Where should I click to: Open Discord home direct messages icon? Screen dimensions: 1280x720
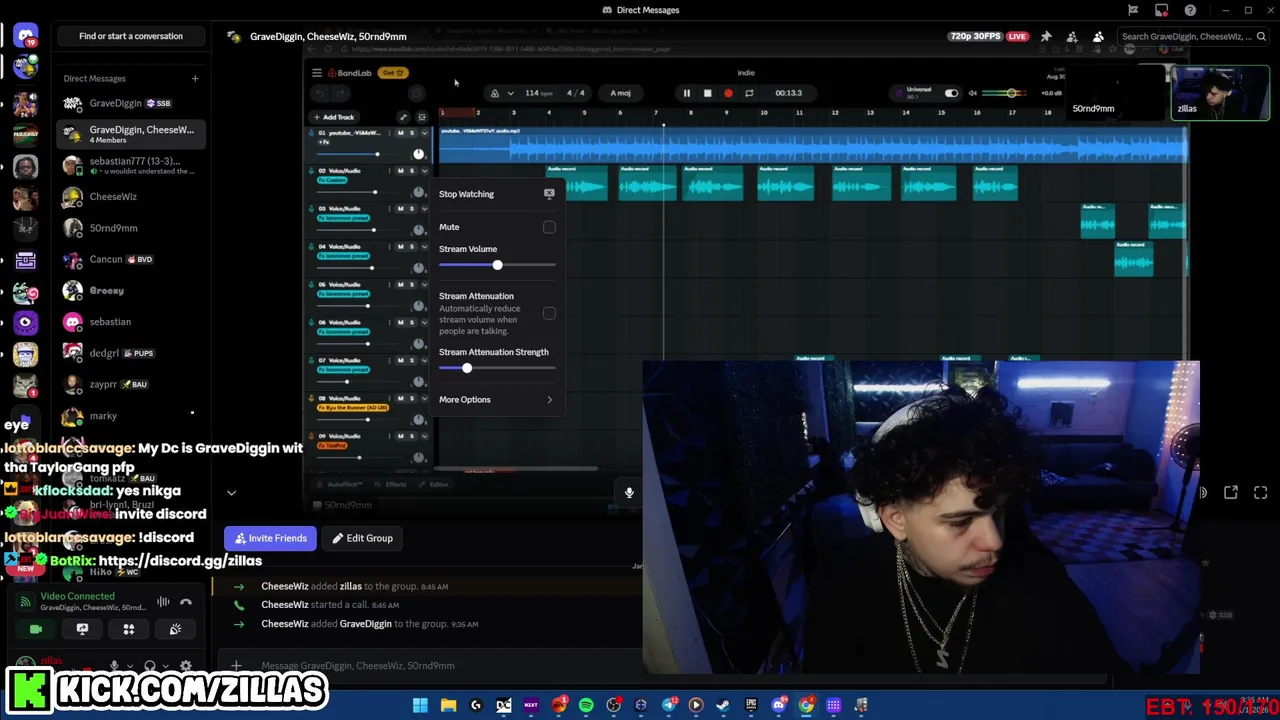tap(26, 36)
